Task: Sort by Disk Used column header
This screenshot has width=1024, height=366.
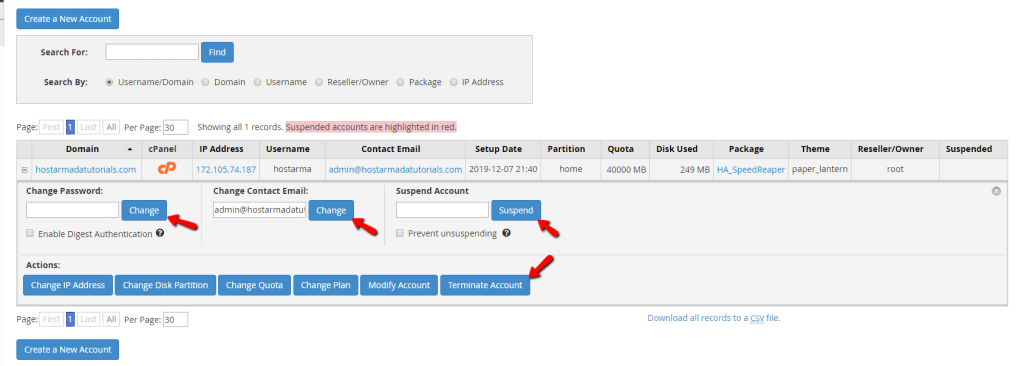Action: pos(677,150)
